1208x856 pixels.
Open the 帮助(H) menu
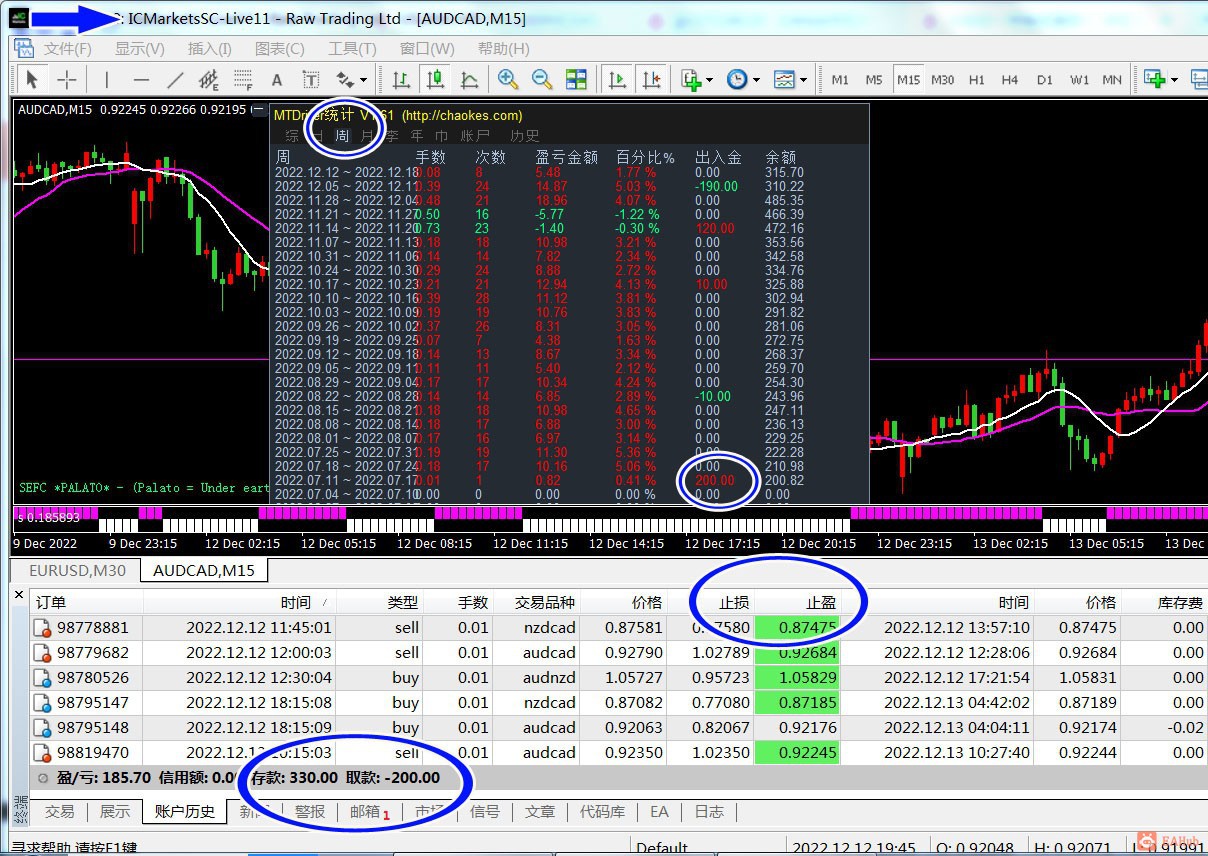click(x=502, y=48)
